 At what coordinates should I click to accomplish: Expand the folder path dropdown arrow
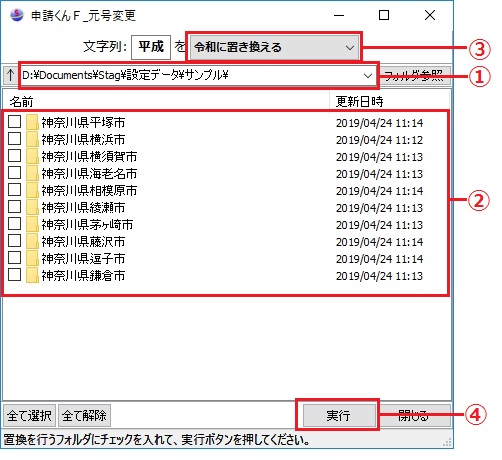(368, 76)
